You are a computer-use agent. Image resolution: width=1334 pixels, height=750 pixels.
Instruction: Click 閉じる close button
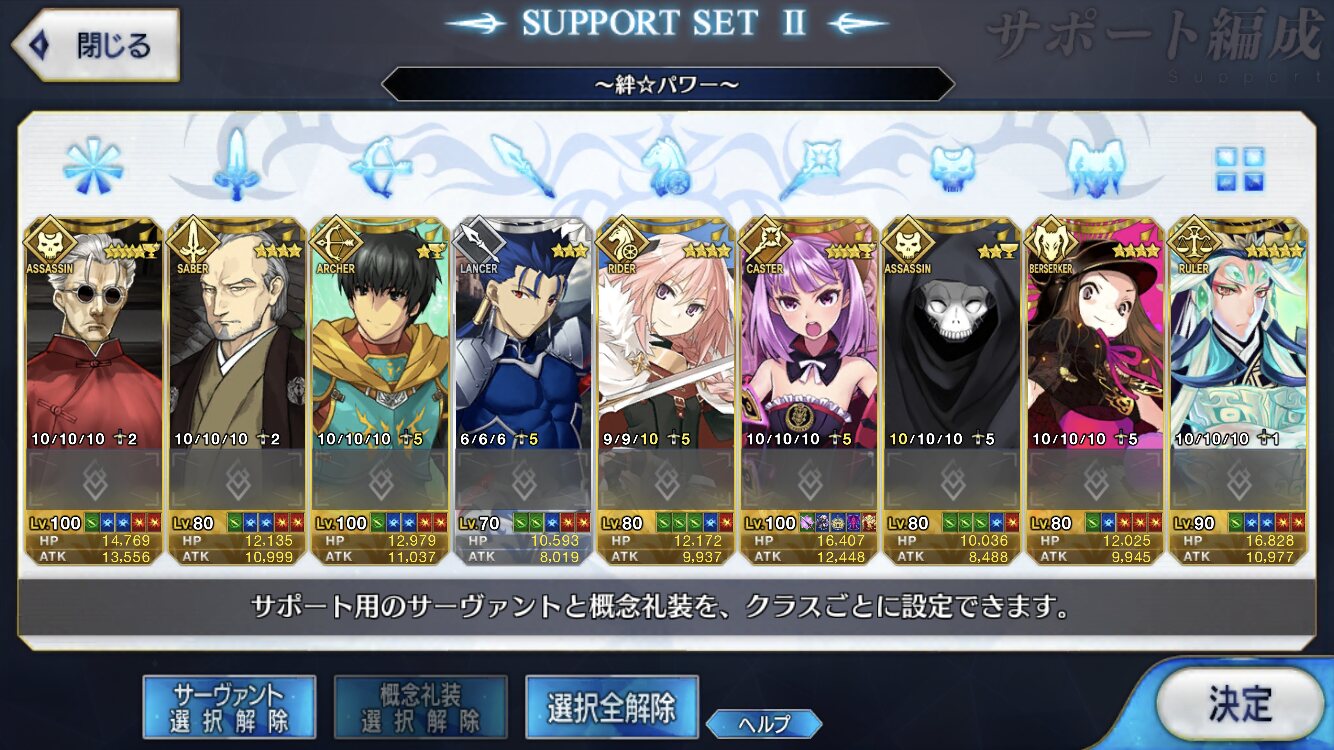(x=94, y=45)
